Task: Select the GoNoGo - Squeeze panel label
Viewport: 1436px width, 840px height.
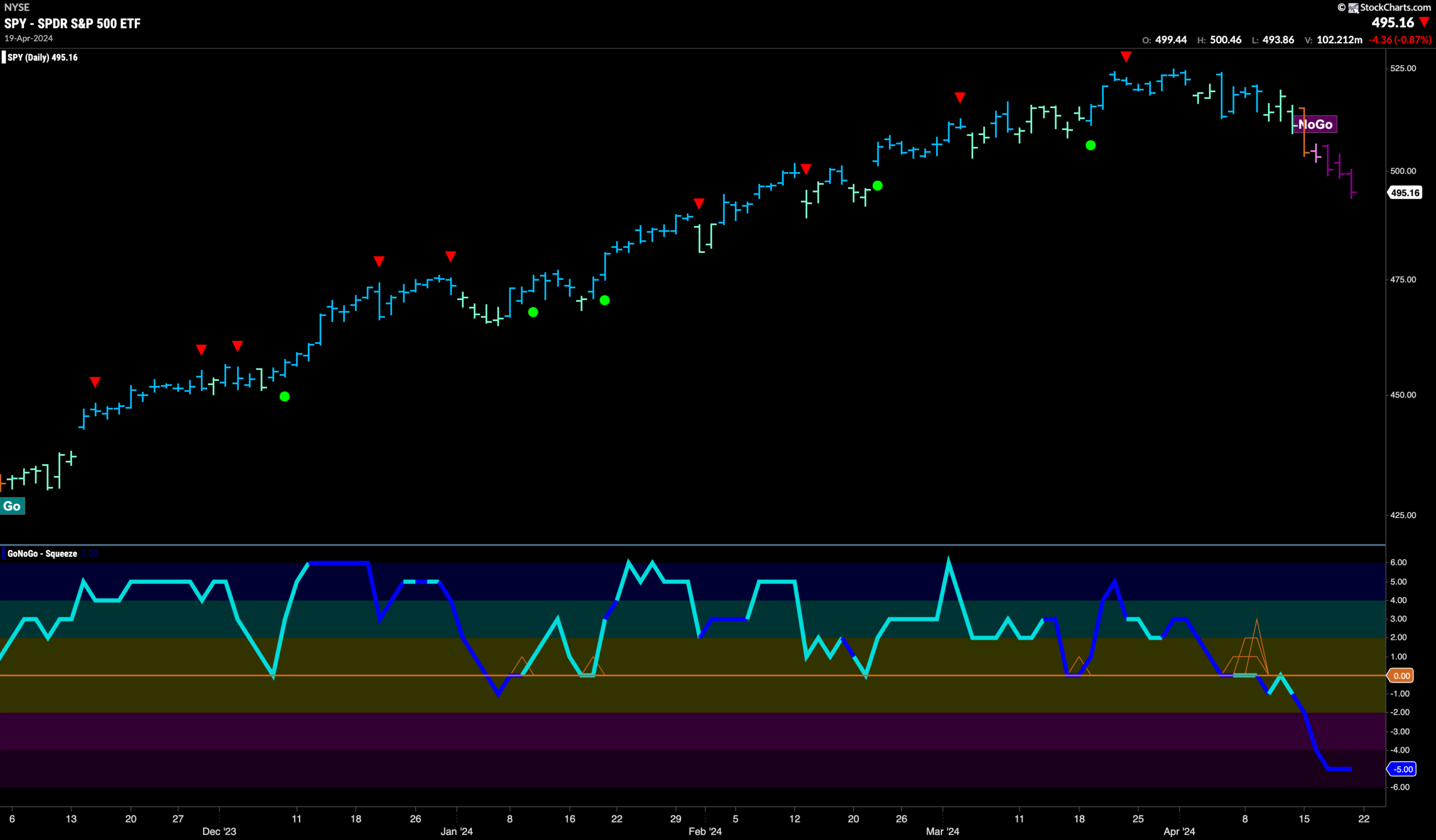Action: (42, 553)
